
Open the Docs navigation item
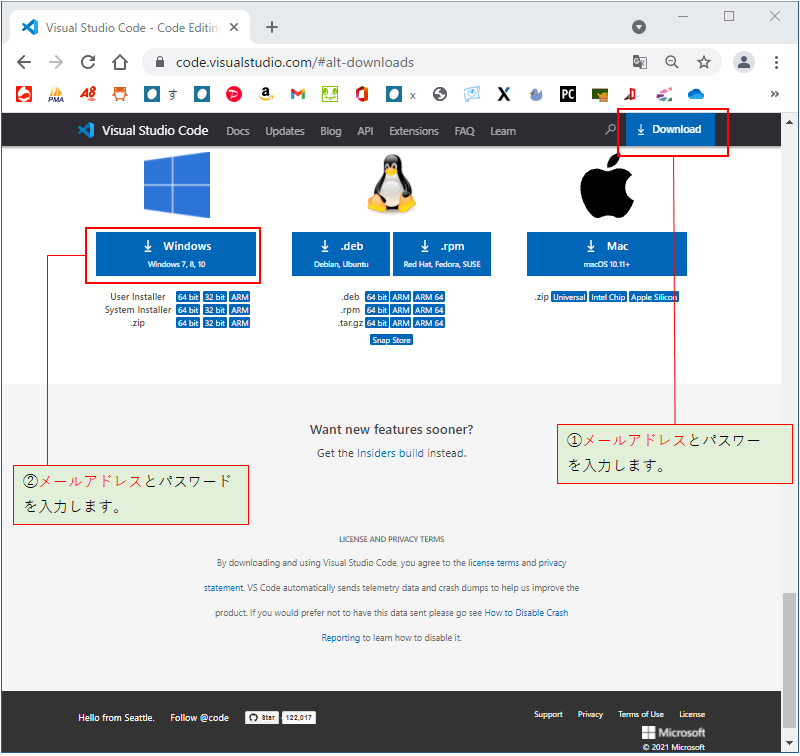click(x=238, y=131)
